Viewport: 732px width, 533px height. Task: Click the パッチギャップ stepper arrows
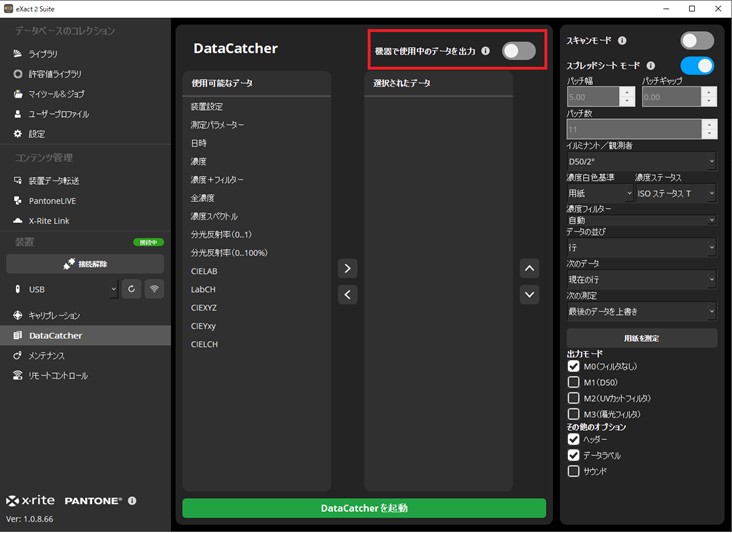[x=709, y=97]
